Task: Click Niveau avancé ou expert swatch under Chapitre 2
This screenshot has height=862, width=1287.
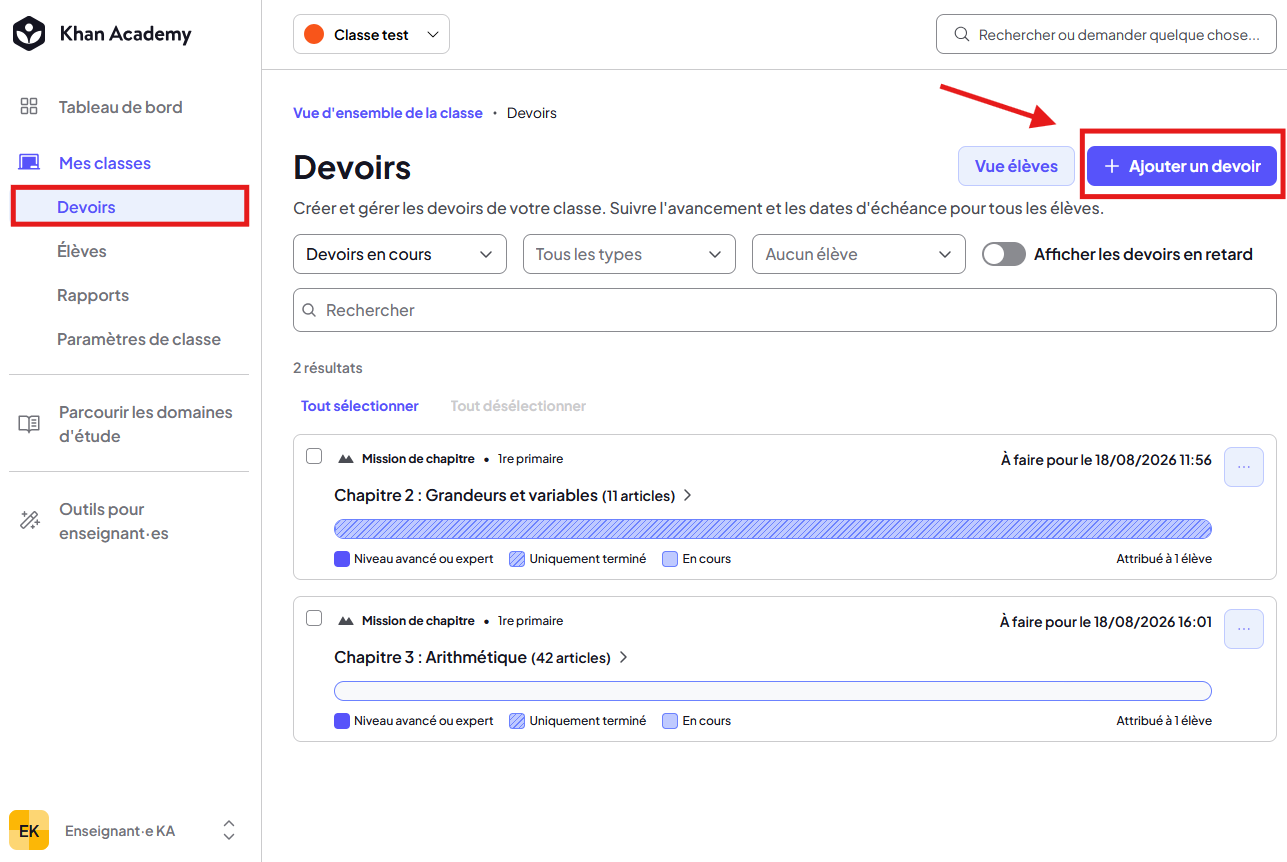Action: (x=342, y=559)
